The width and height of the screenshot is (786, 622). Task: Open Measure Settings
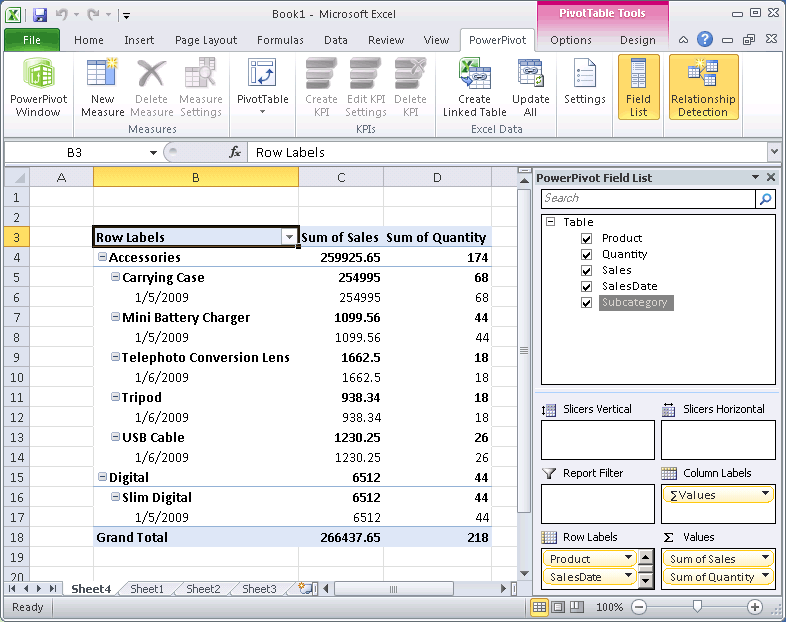(x=201, y=88)
